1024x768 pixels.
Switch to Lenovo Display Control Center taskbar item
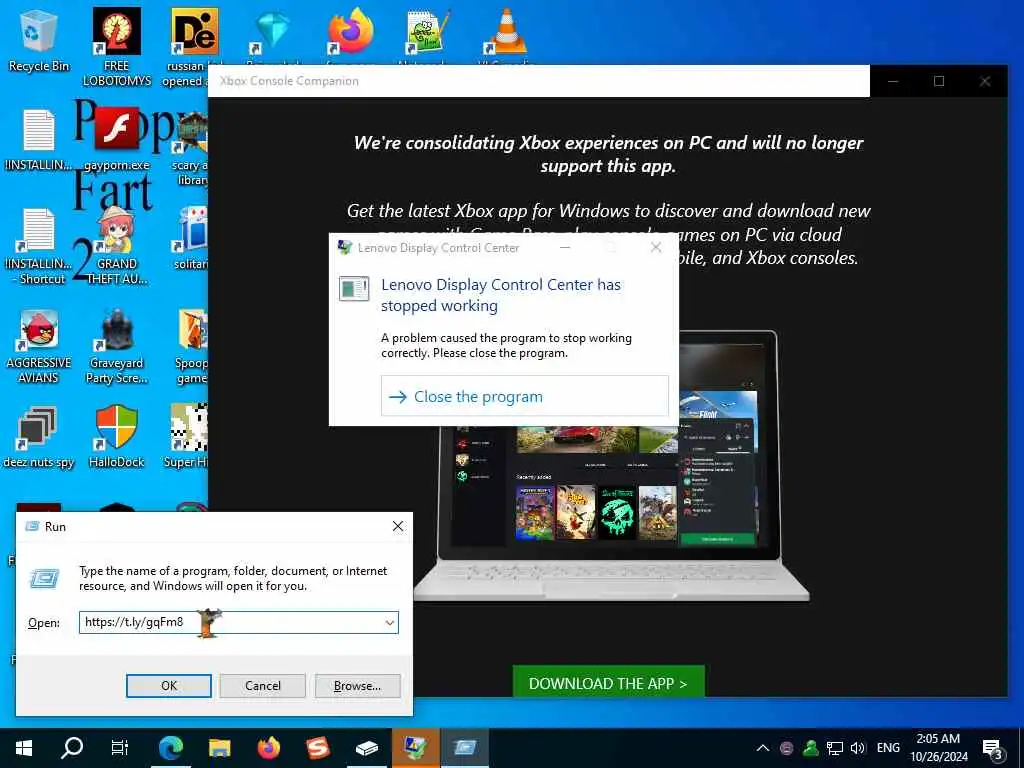[x=415, y=748]
